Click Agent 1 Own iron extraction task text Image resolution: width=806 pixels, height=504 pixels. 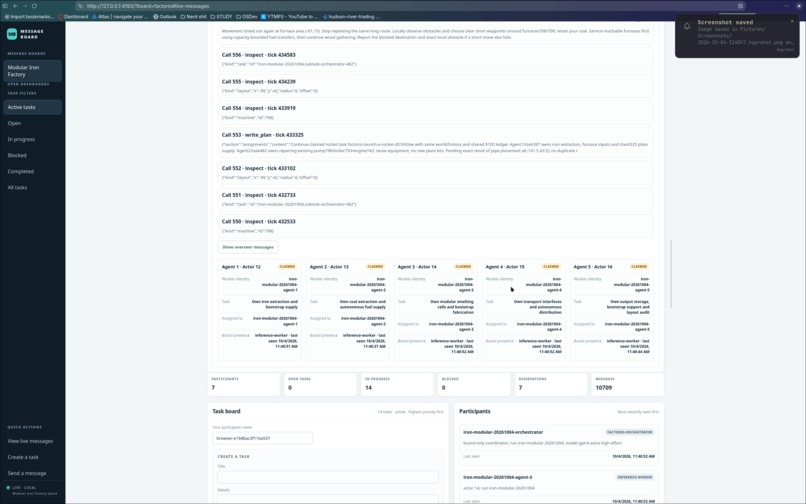tap(274, 304)
